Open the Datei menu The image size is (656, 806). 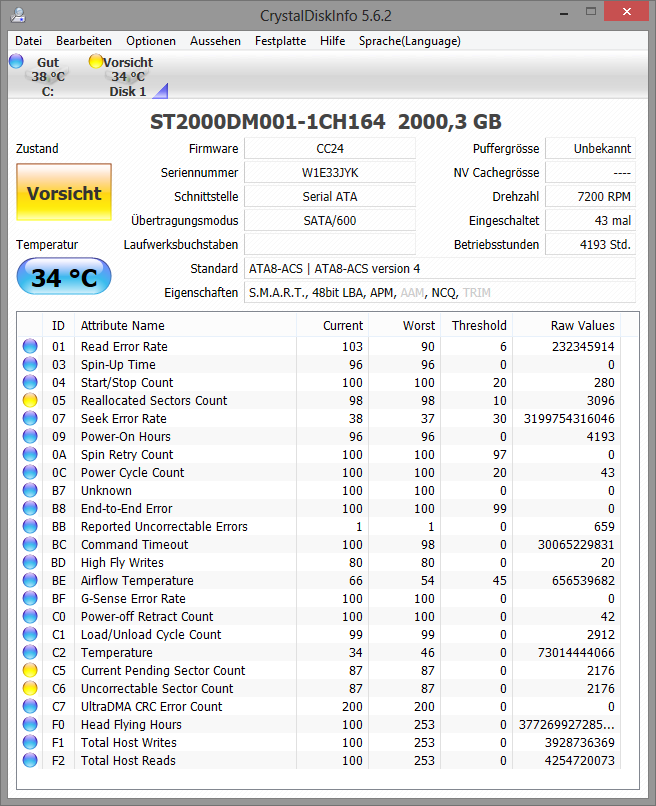pyautogui.click(x=28, y=41)
